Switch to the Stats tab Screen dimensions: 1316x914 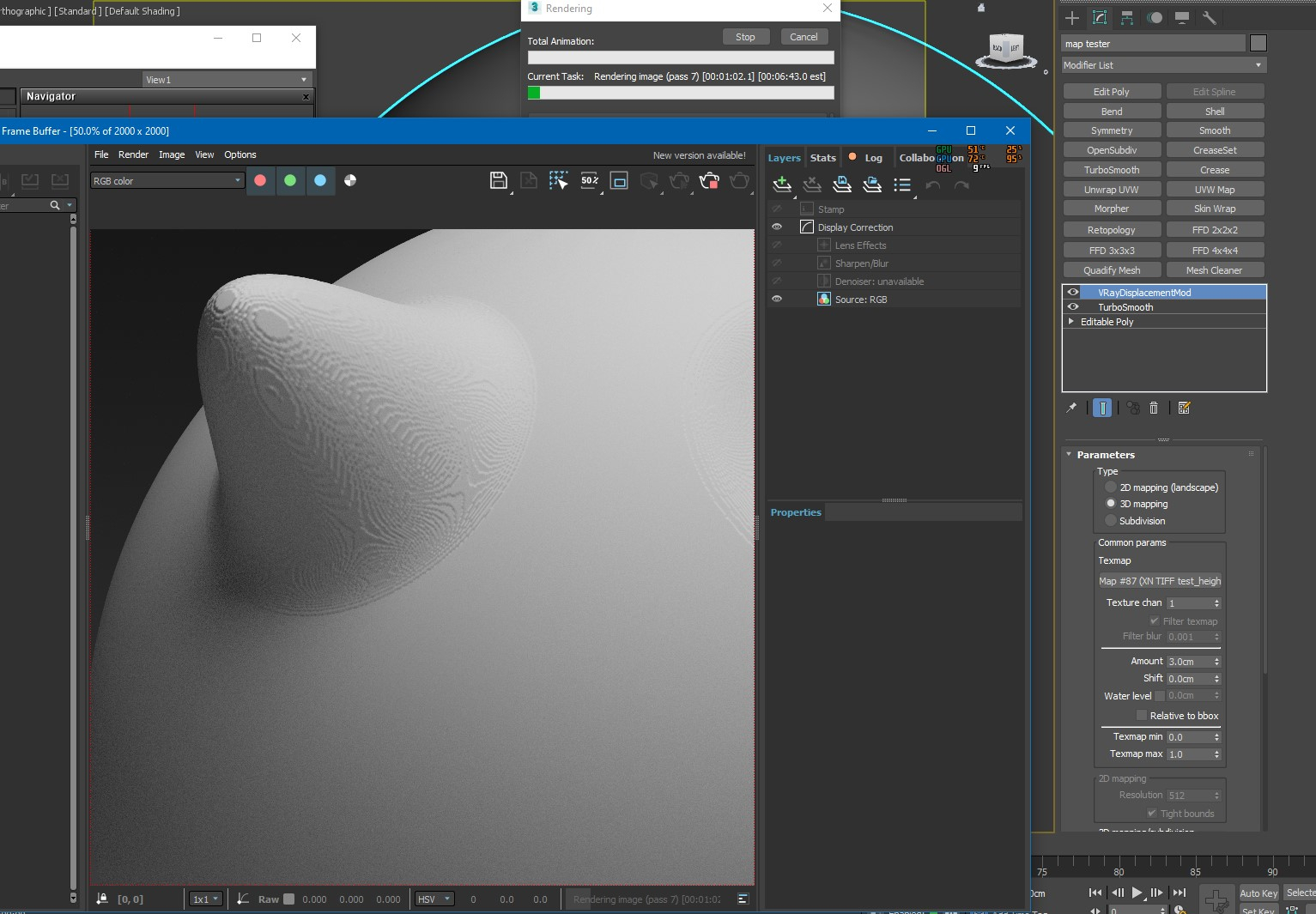click(x=822, y=158)
